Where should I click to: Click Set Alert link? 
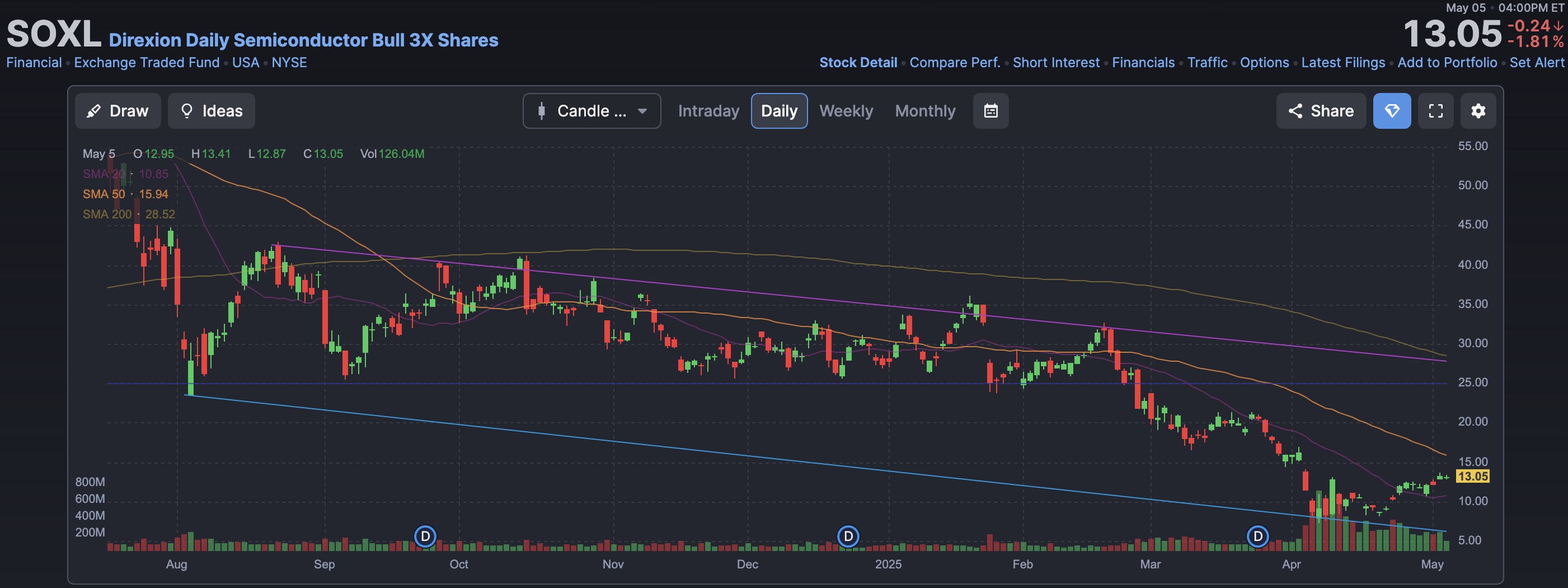tap(1536, 63)
